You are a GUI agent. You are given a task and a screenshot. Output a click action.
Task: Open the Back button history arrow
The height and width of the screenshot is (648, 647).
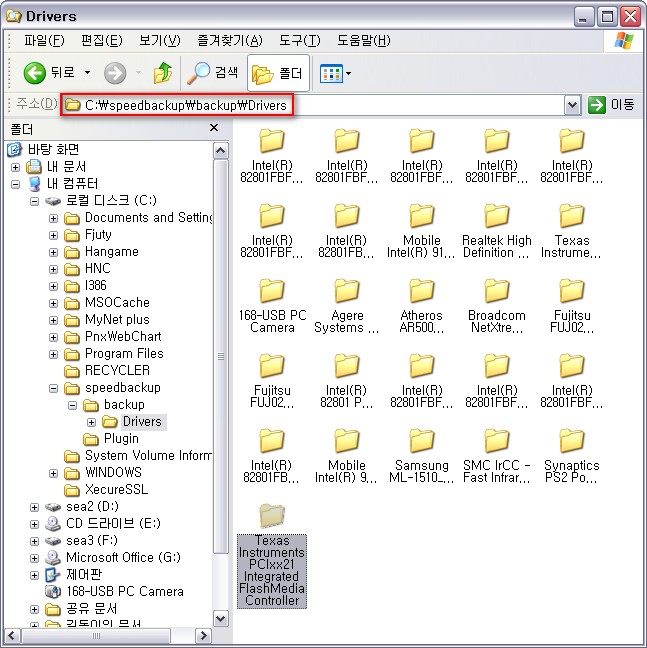(88, 73)
